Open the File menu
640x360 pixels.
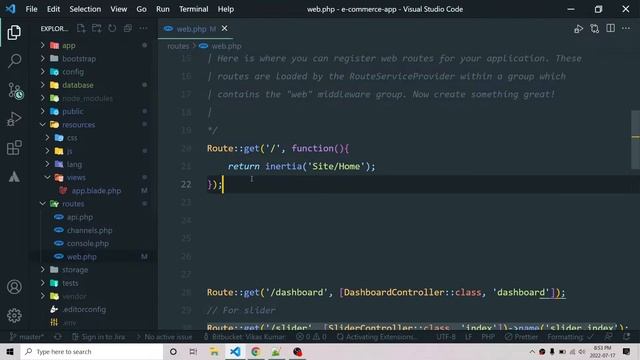(x=31, y=9)
